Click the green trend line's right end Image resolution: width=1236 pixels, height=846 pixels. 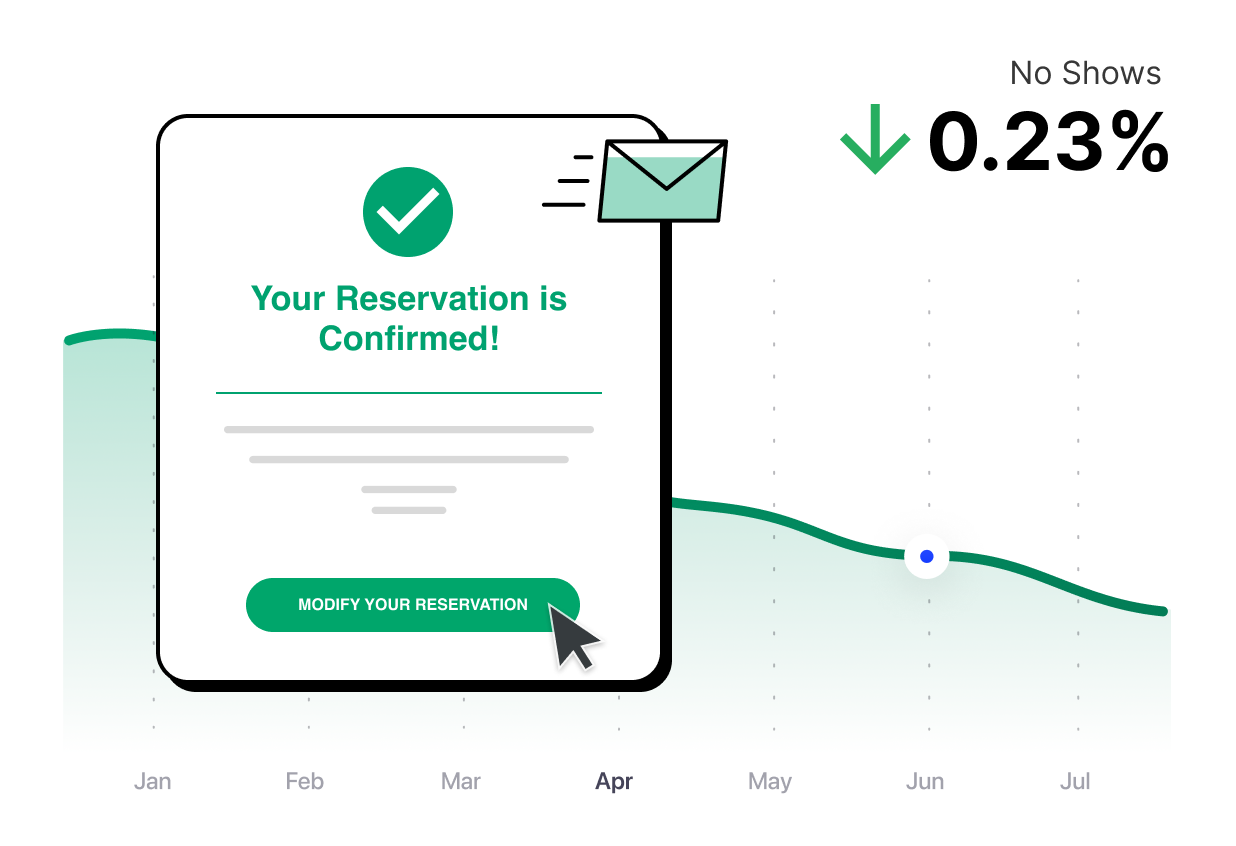point(1162,610)
